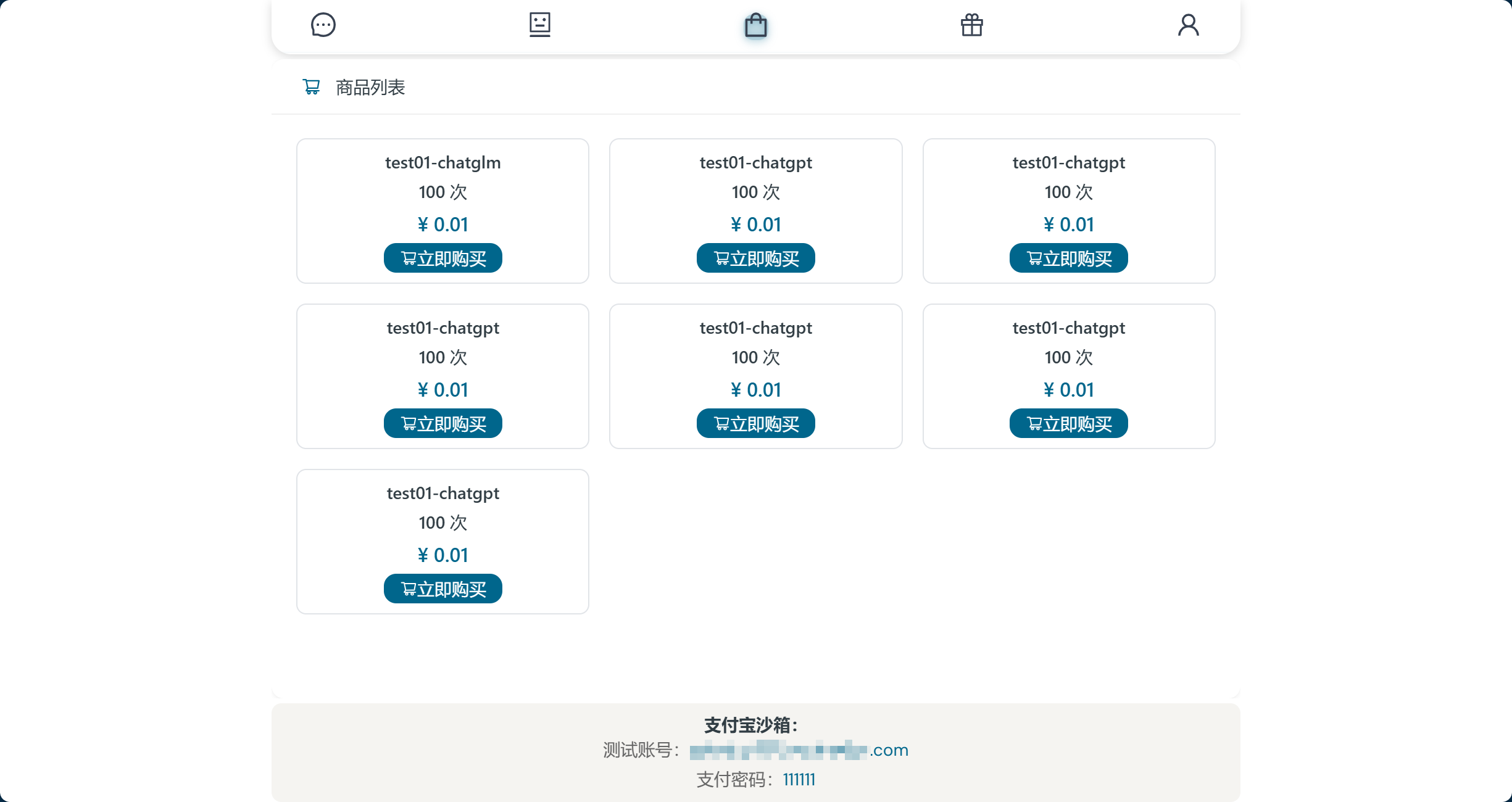Click the payment password 111111
Viewport: 1512px width, 802px height.
pyautogui.click(x=799, y=780)
